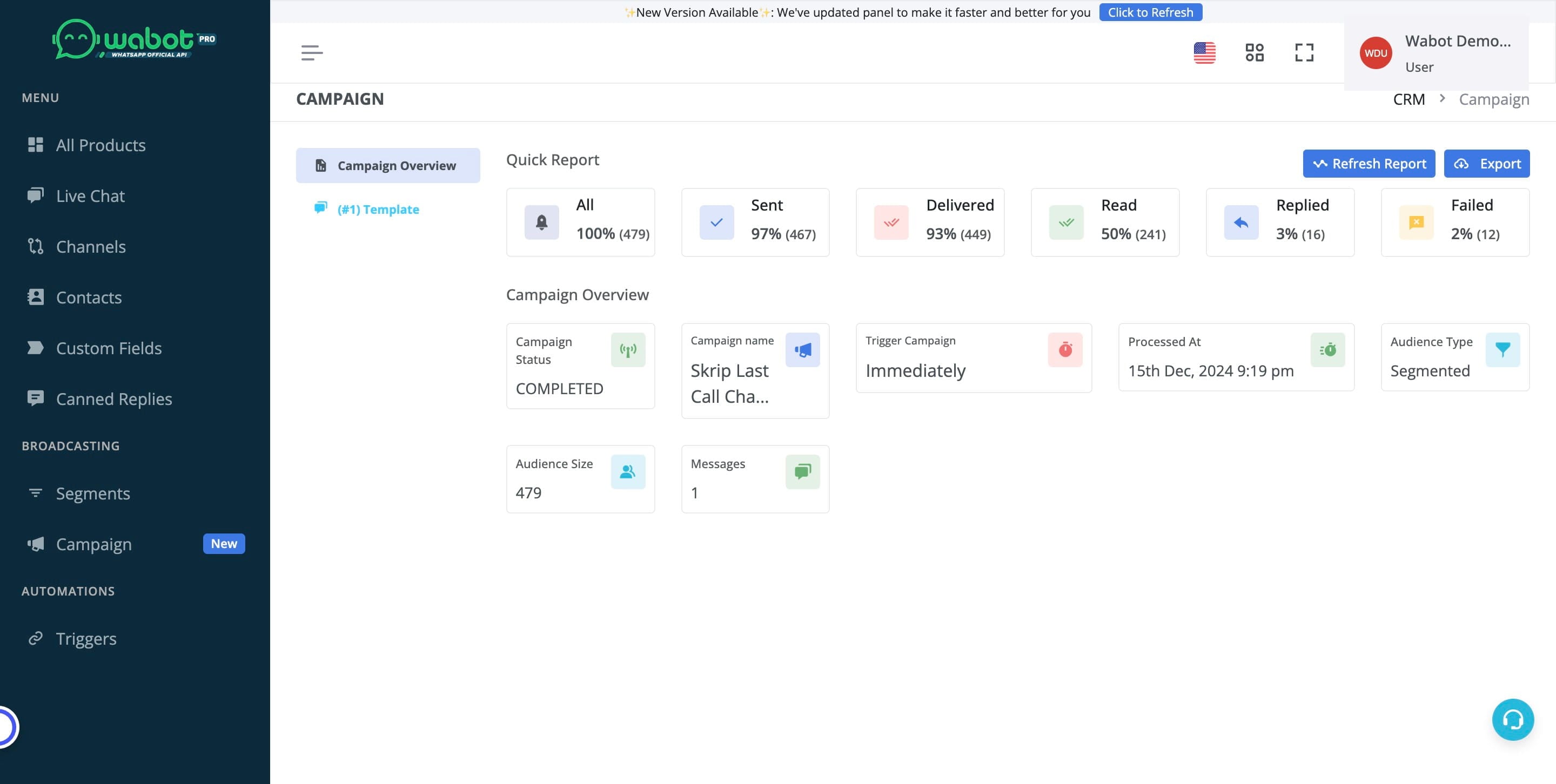Click the Segments filter icon
1556x784 pixels.
(x=36, y=493)
